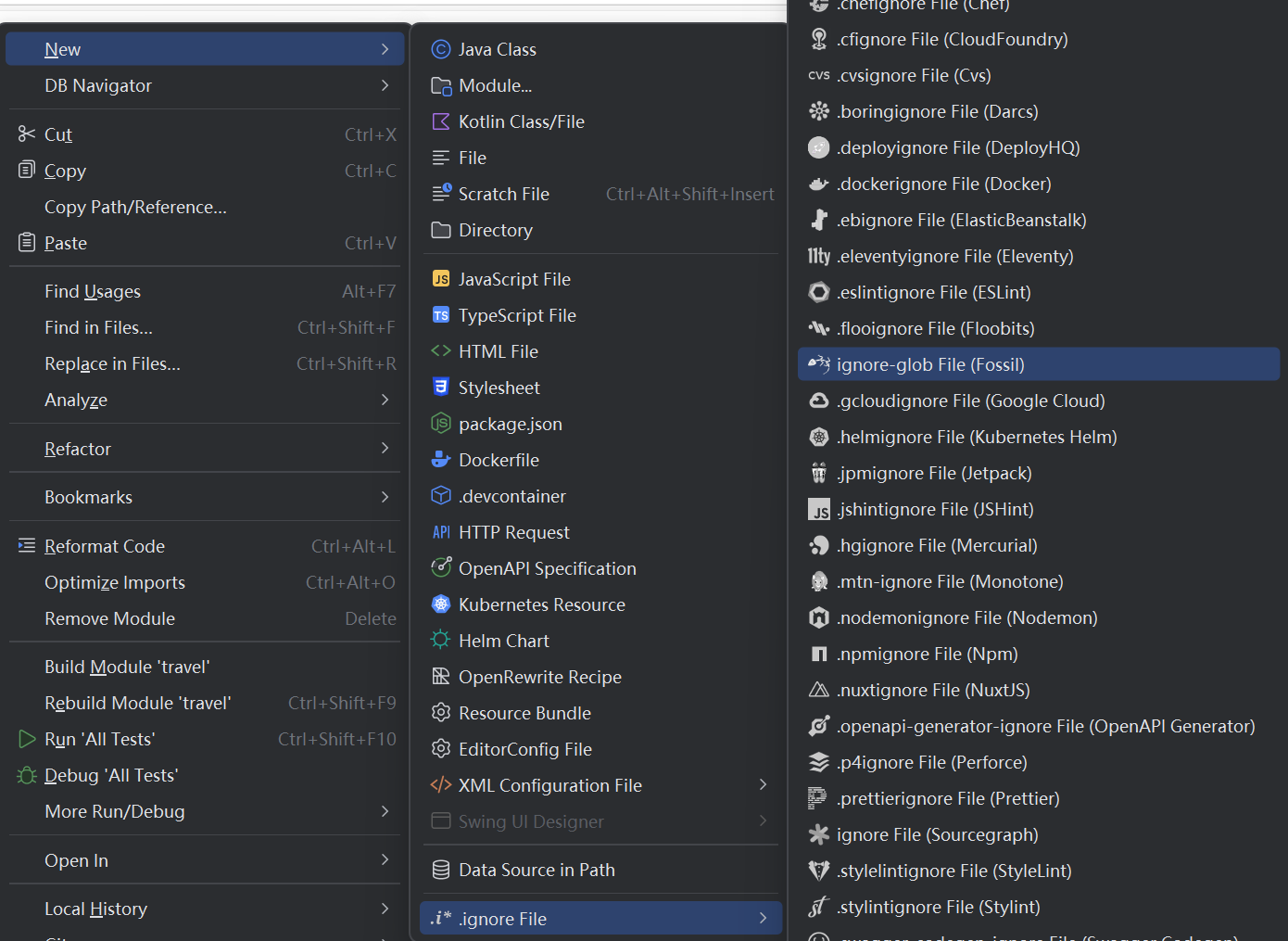The width and height of the screenshot is (1288, 941).
Task: Click the Data Source in Path database icon
Action: (x=441, y=870)
